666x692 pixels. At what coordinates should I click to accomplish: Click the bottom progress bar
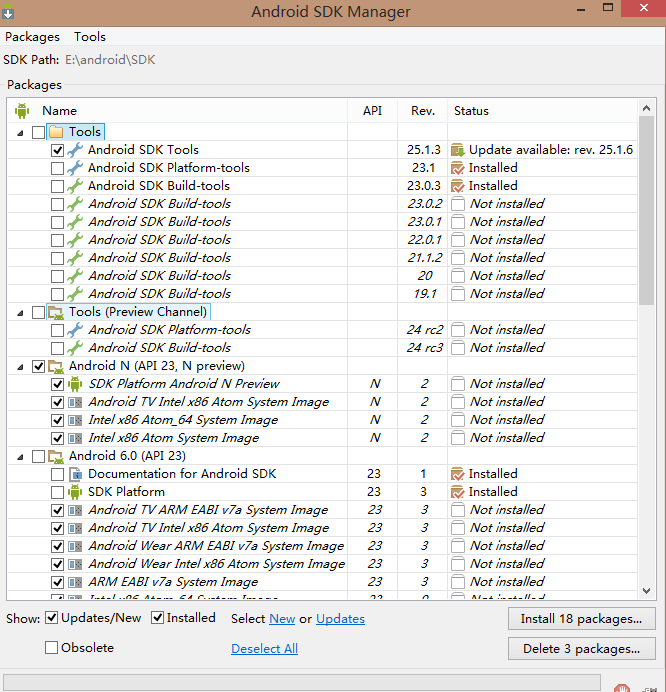[x=302, y=682]
